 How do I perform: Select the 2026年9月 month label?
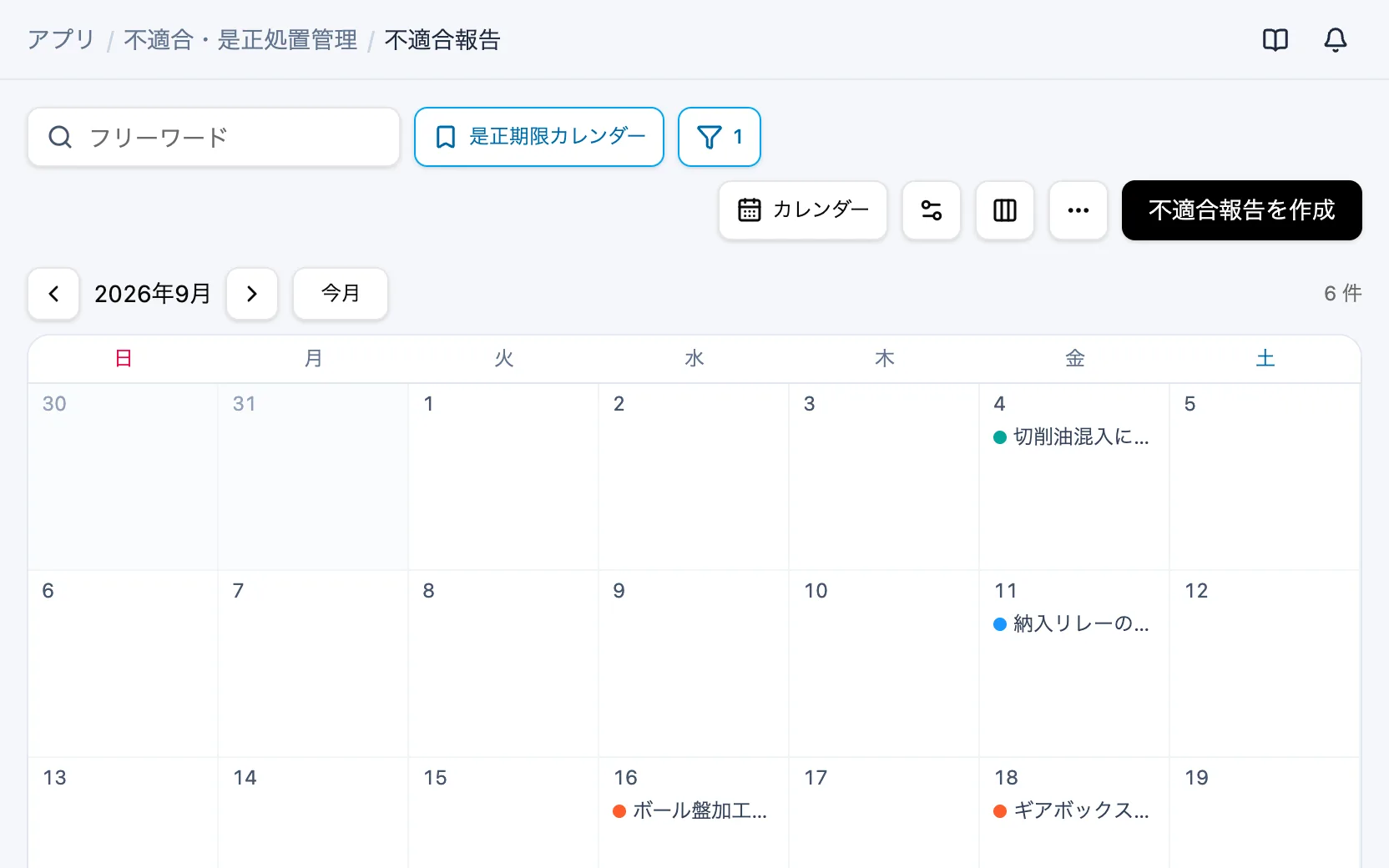coord(153,294)
